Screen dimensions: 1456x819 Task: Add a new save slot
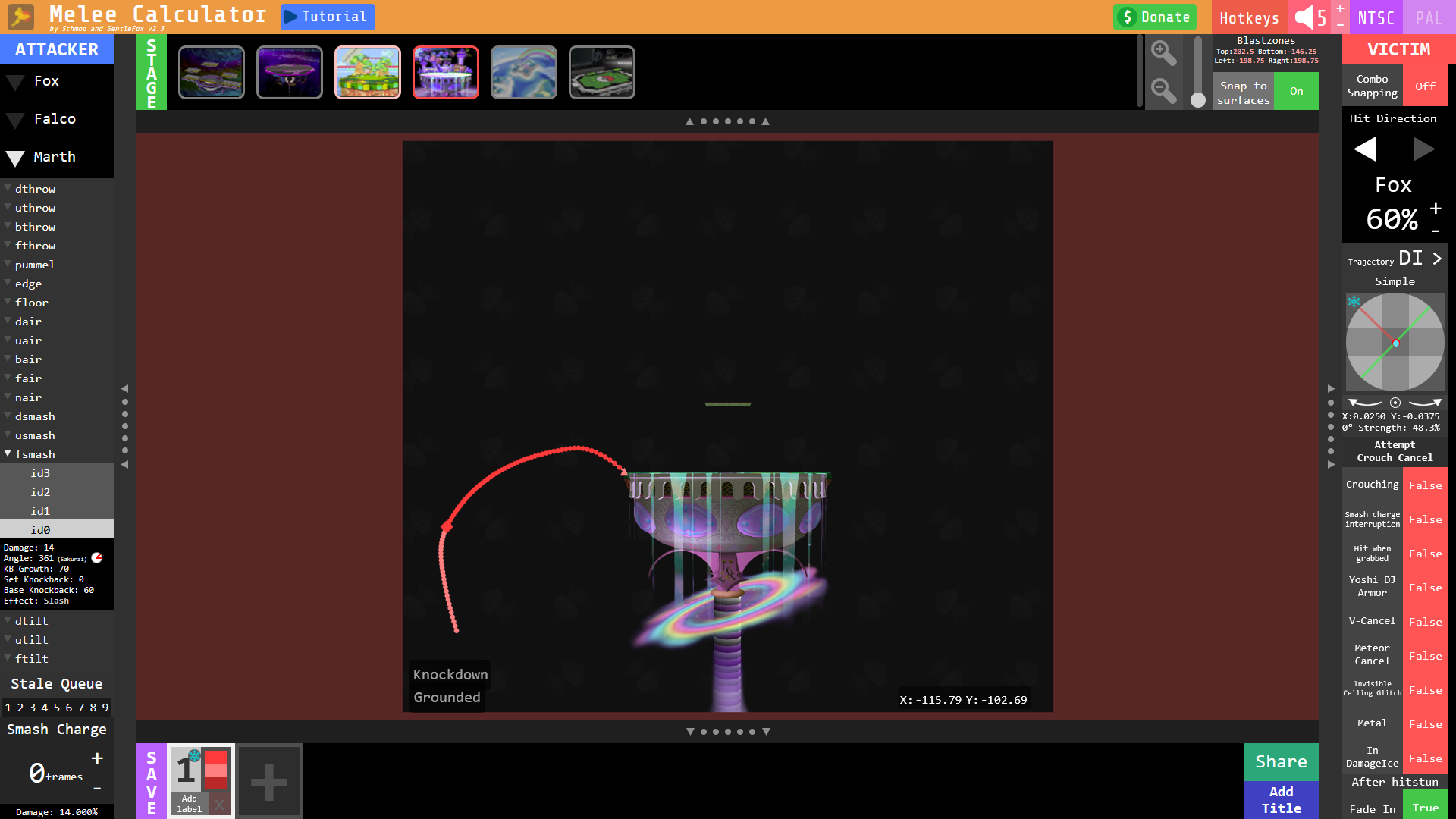point(269,781)
